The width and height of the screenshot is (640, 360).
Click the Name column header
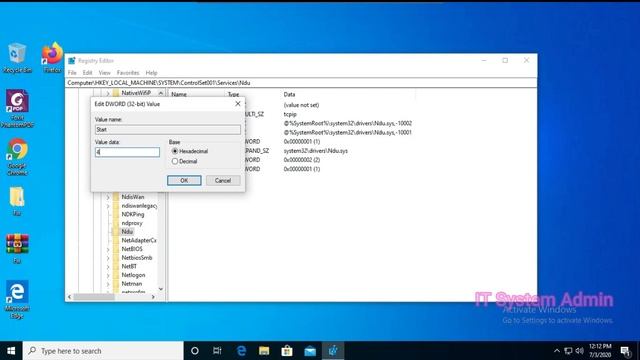179,94
